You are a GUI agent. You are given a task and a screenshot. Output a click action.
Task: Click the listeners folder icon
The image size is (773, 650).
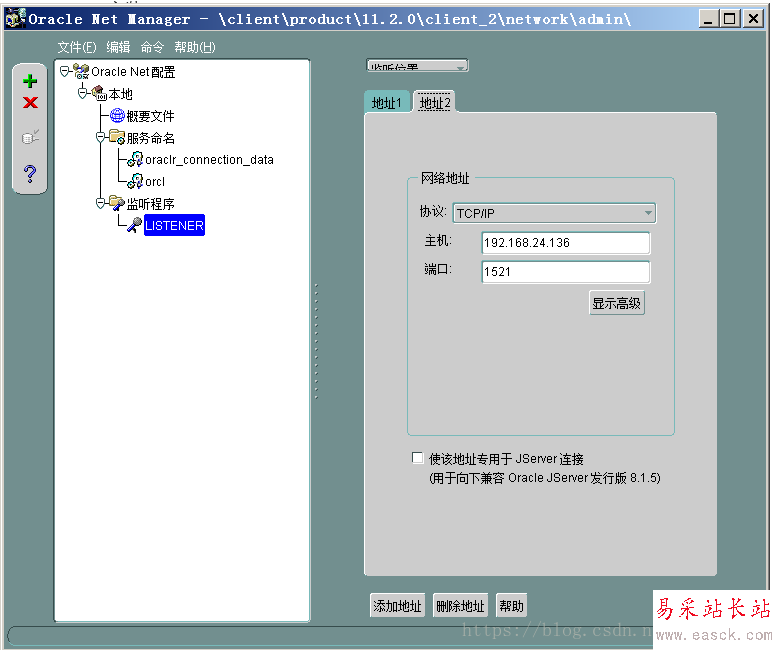pyautogui.click(x=117, y=203)
